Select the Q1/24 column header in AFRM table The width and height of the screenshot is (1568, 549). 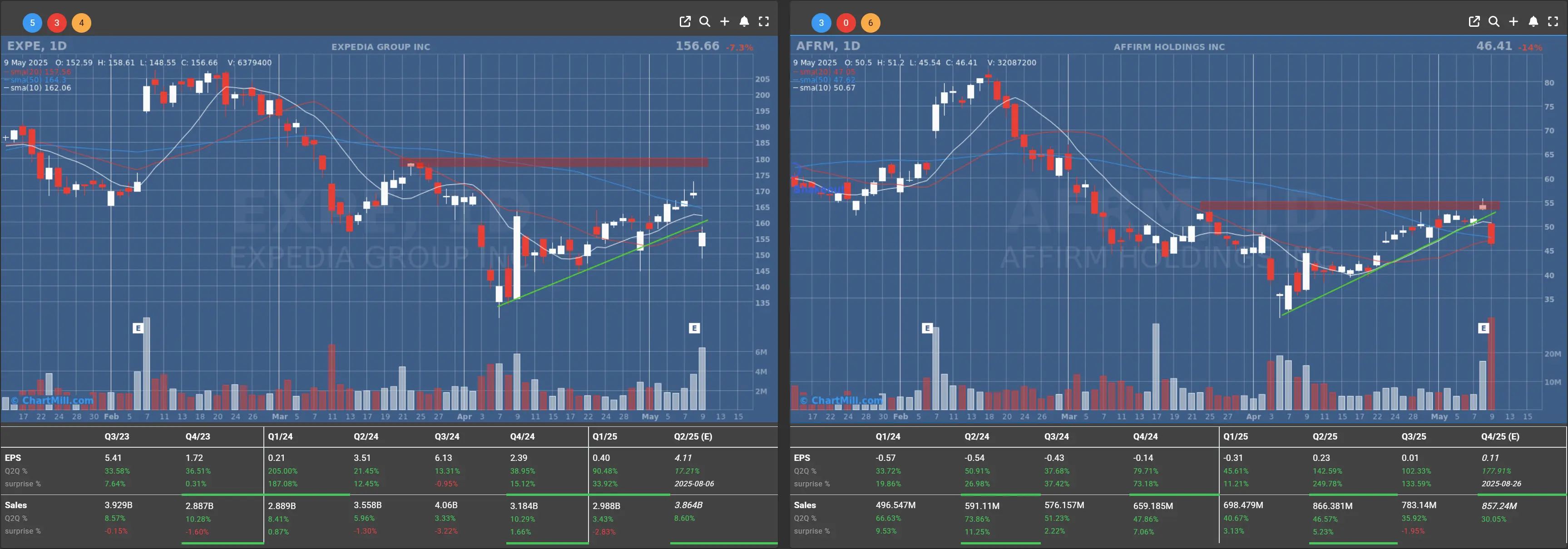click(x=888, y=436)
